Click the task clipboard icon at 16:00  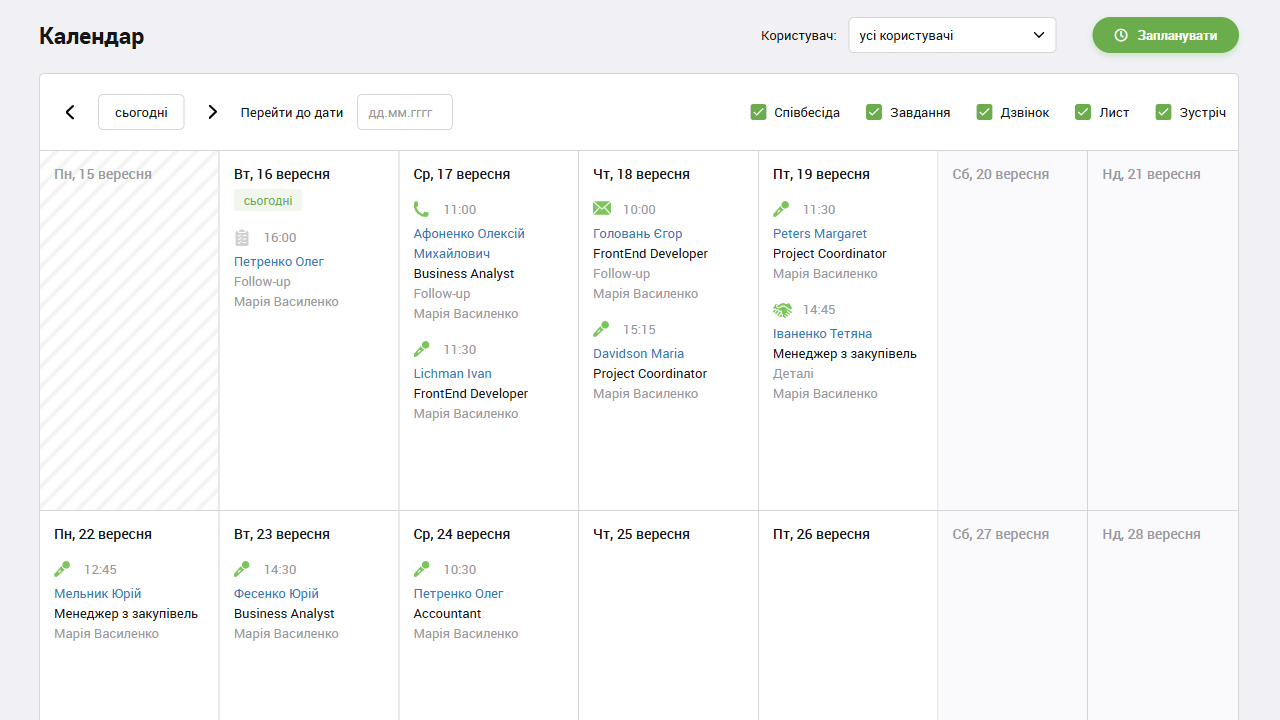coord(242,238)
